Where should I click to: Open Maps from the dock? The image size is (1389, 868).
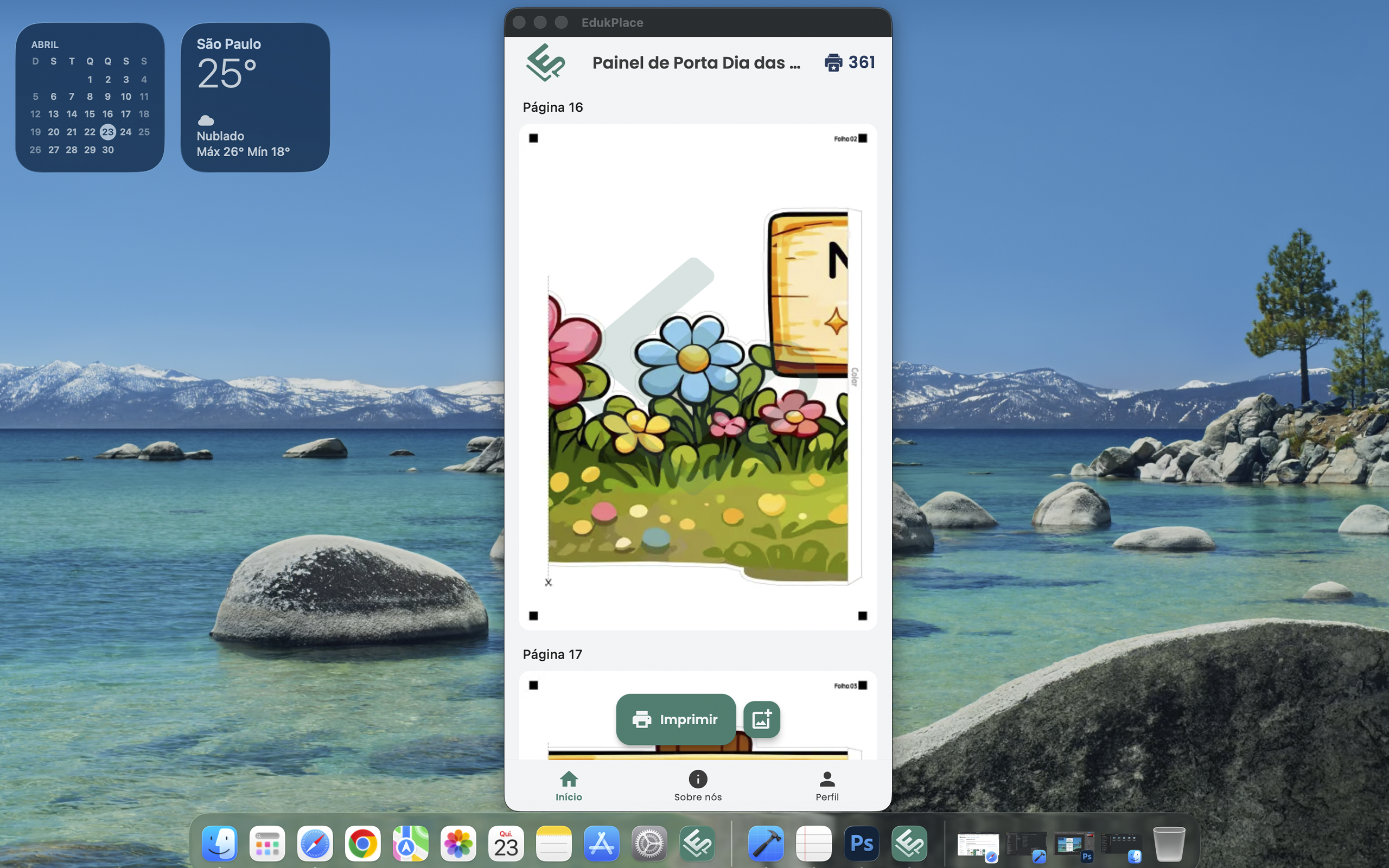click(410, 843)
